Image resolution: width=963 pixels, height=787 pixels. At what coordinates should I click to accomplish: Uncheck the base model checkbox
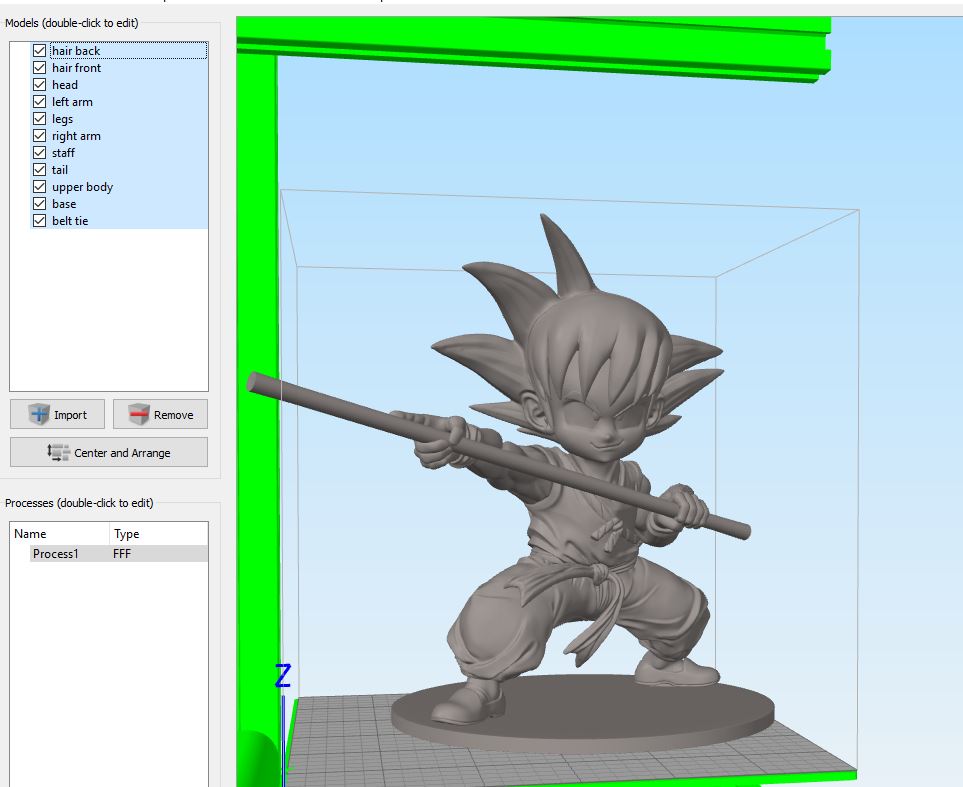click(x=39, y=203)
